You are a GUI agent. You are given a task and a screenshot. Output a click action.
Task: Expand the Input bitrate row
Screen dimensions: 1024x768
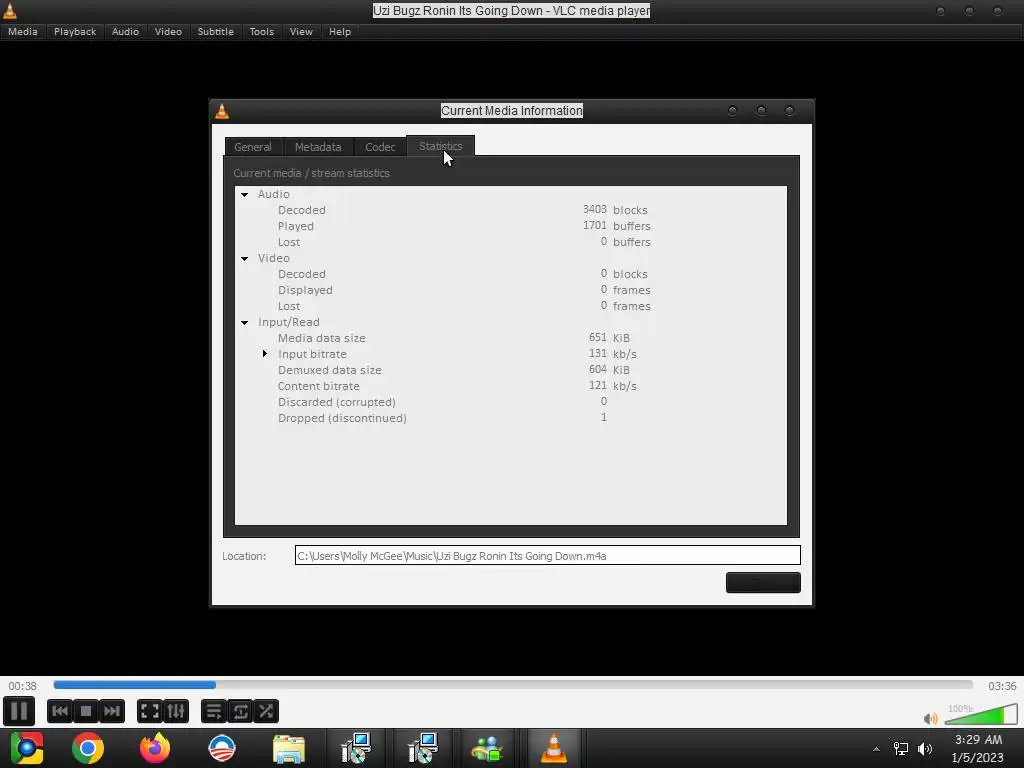tap(264, 354)
